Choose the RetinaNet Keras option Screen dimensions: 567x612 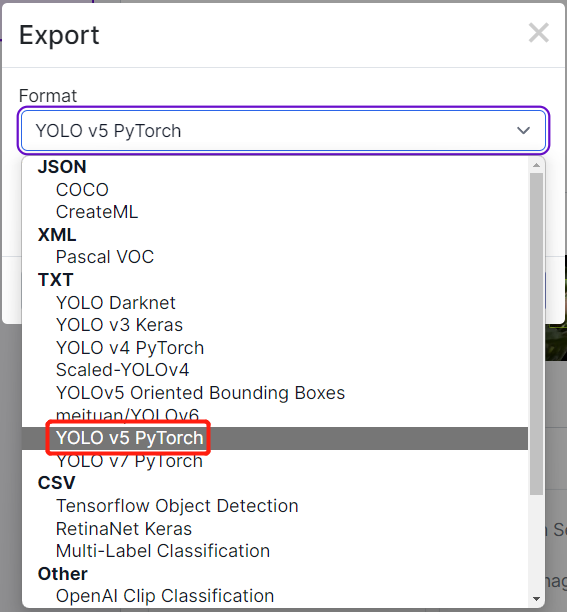click(275, 528)
